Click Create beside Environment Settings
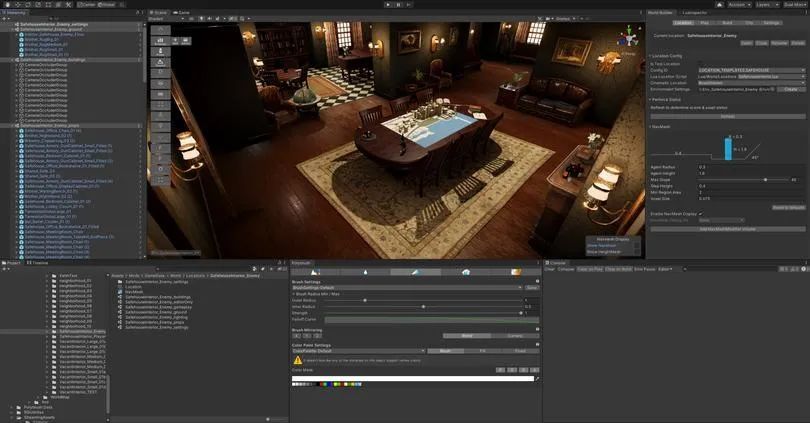Image resolution: width=810 pixels, height=423 pixels. pos(791,89)
